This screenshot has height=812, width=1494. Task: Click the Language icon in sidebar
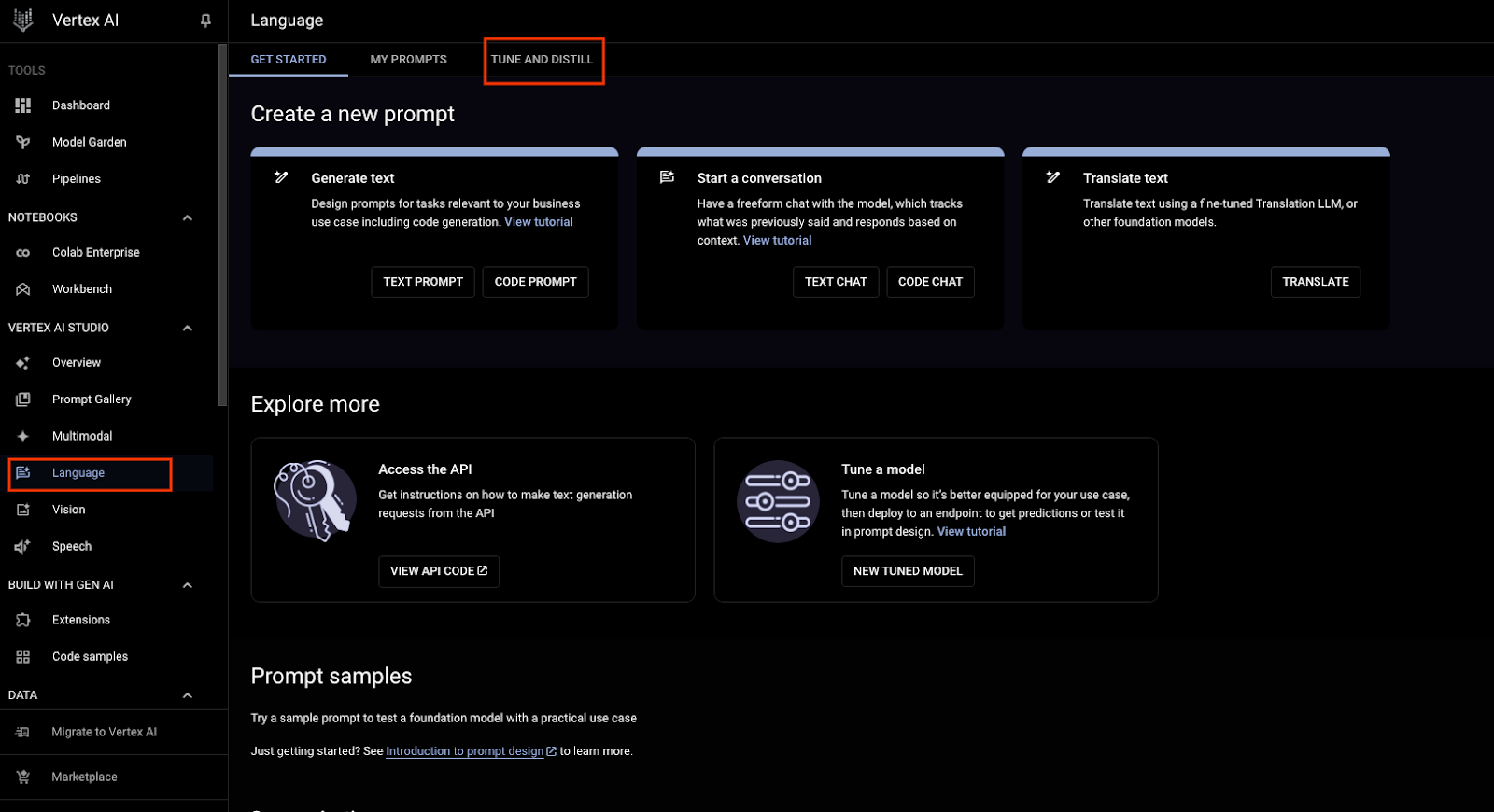click(x=23, y=473)
